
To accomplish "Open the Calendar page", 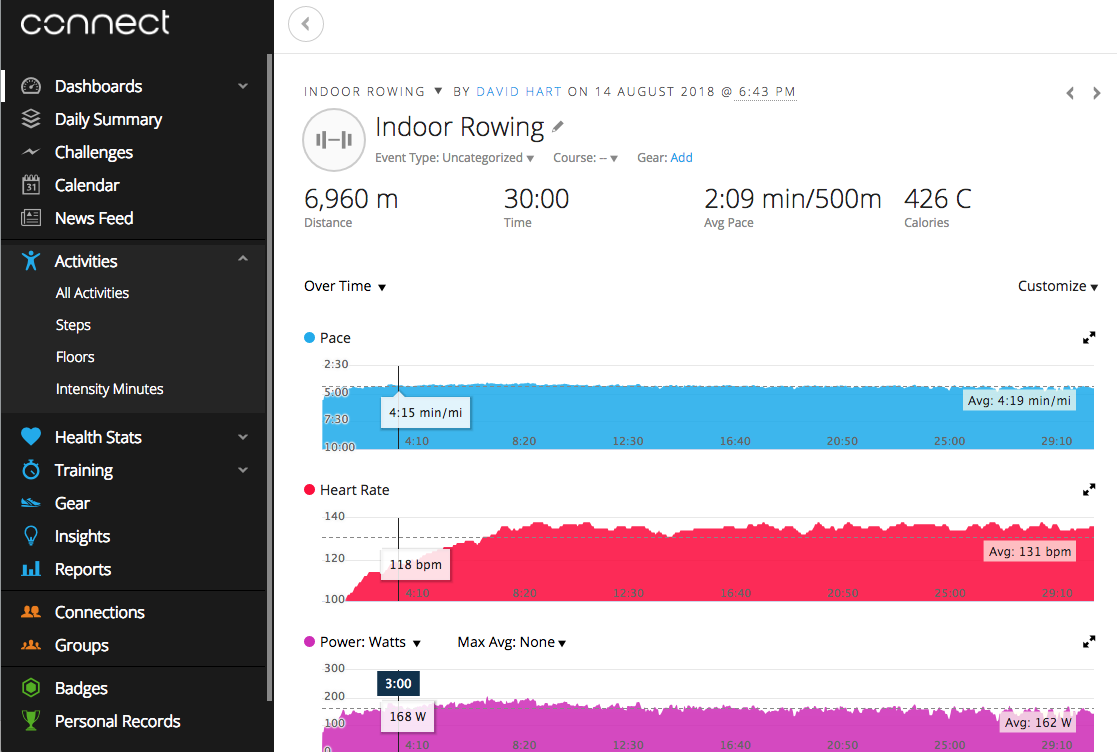I will tap(86, 185).
